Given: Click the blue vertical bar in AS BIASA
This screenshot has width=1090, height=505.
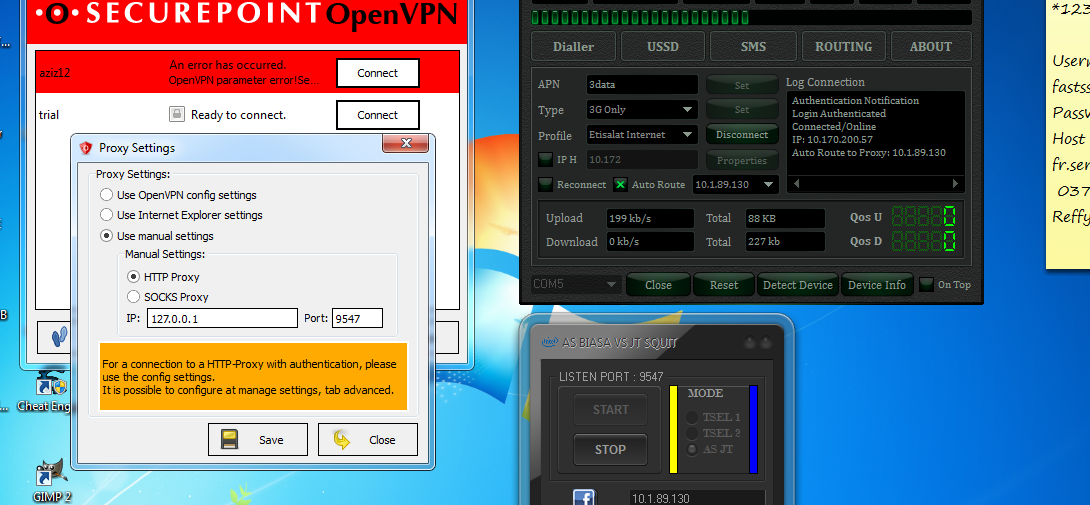Looking at the screenshot, I should tap(754, 429).
